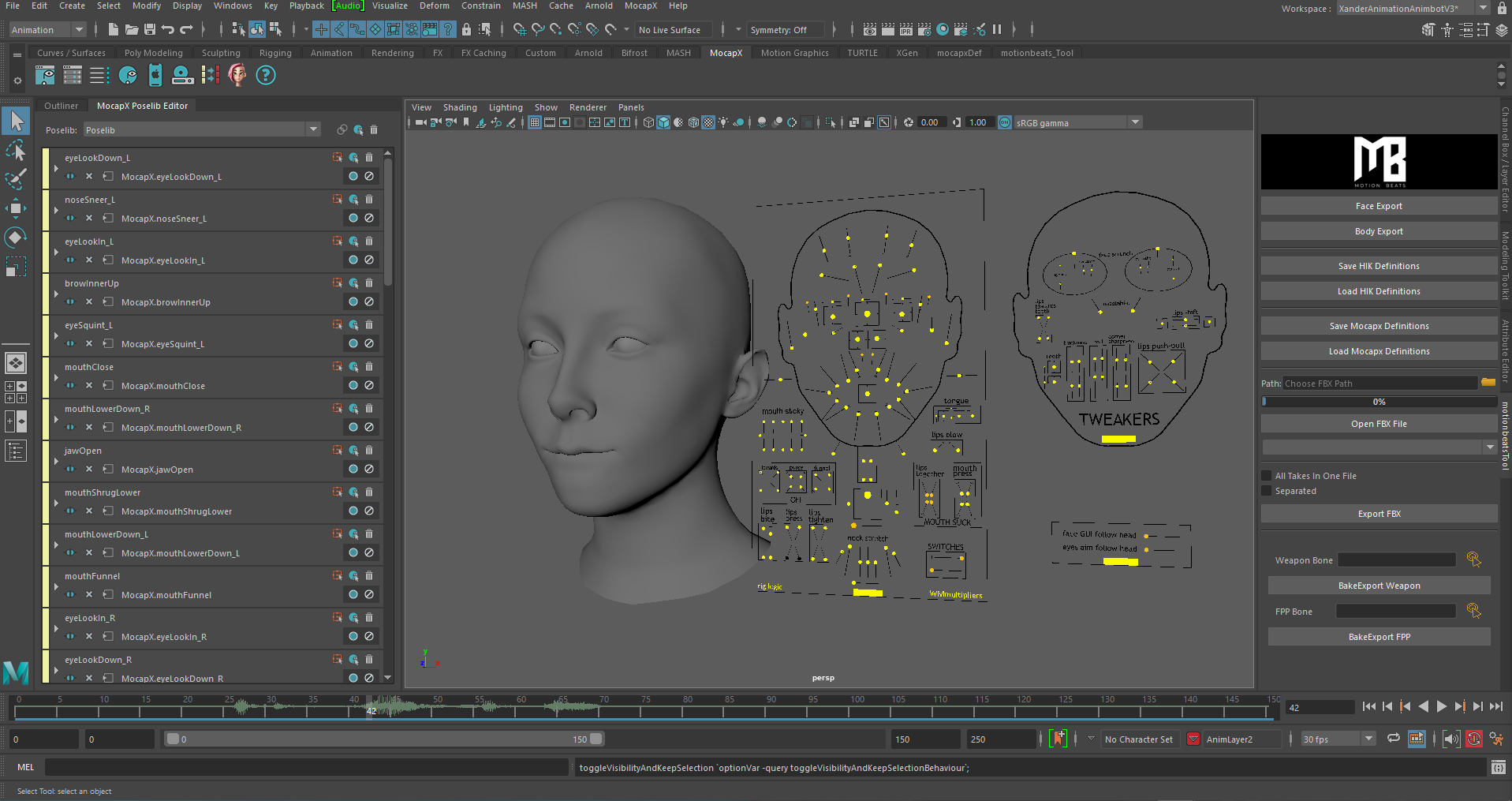Screen dimensions: 1512x801
Task: Undo the last action via toolbar arrow
Action: pyautogui.click(x=168, y=30)
